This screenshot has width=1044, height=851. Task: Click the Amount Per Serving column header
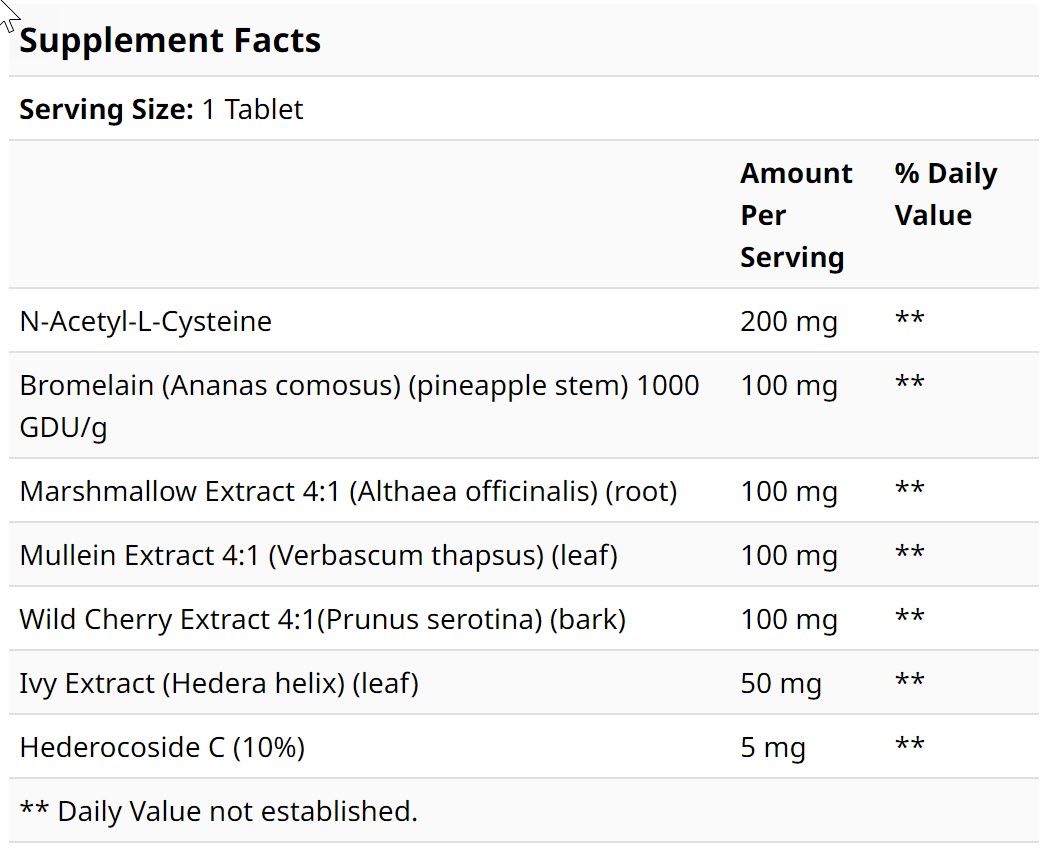795,215
